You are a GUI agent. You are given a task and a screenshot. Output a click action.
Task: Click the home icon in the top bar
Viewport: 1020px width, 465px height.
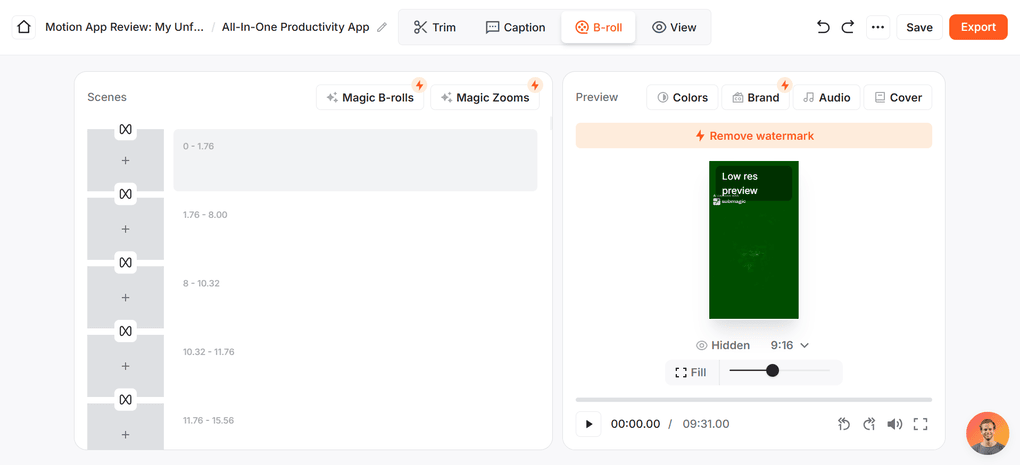tap(24, 27)
